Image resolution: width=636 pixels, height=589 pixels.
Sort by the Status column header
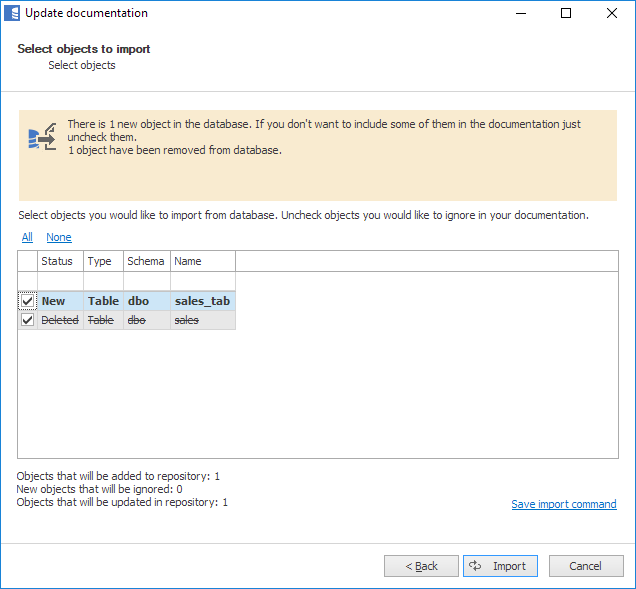pyautogui.click(x=60, y=261)
